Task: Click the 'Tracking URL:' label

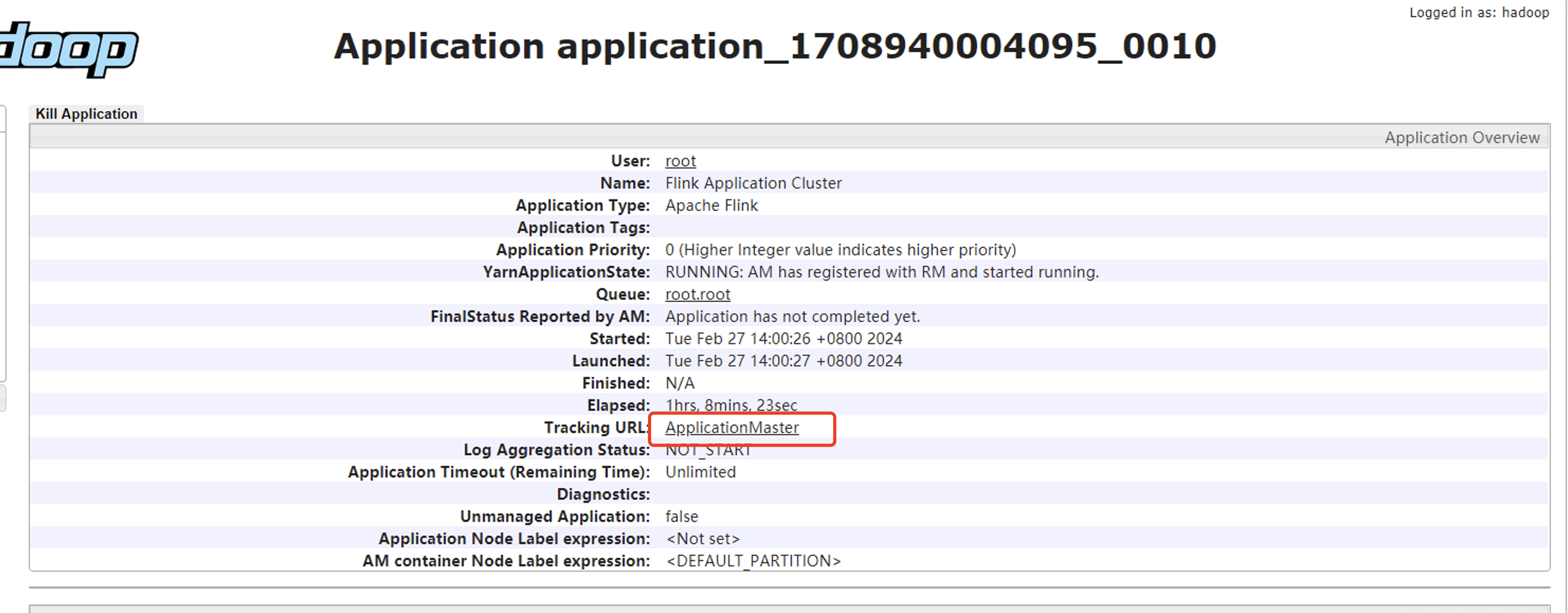Action: (x=597, y=428)
